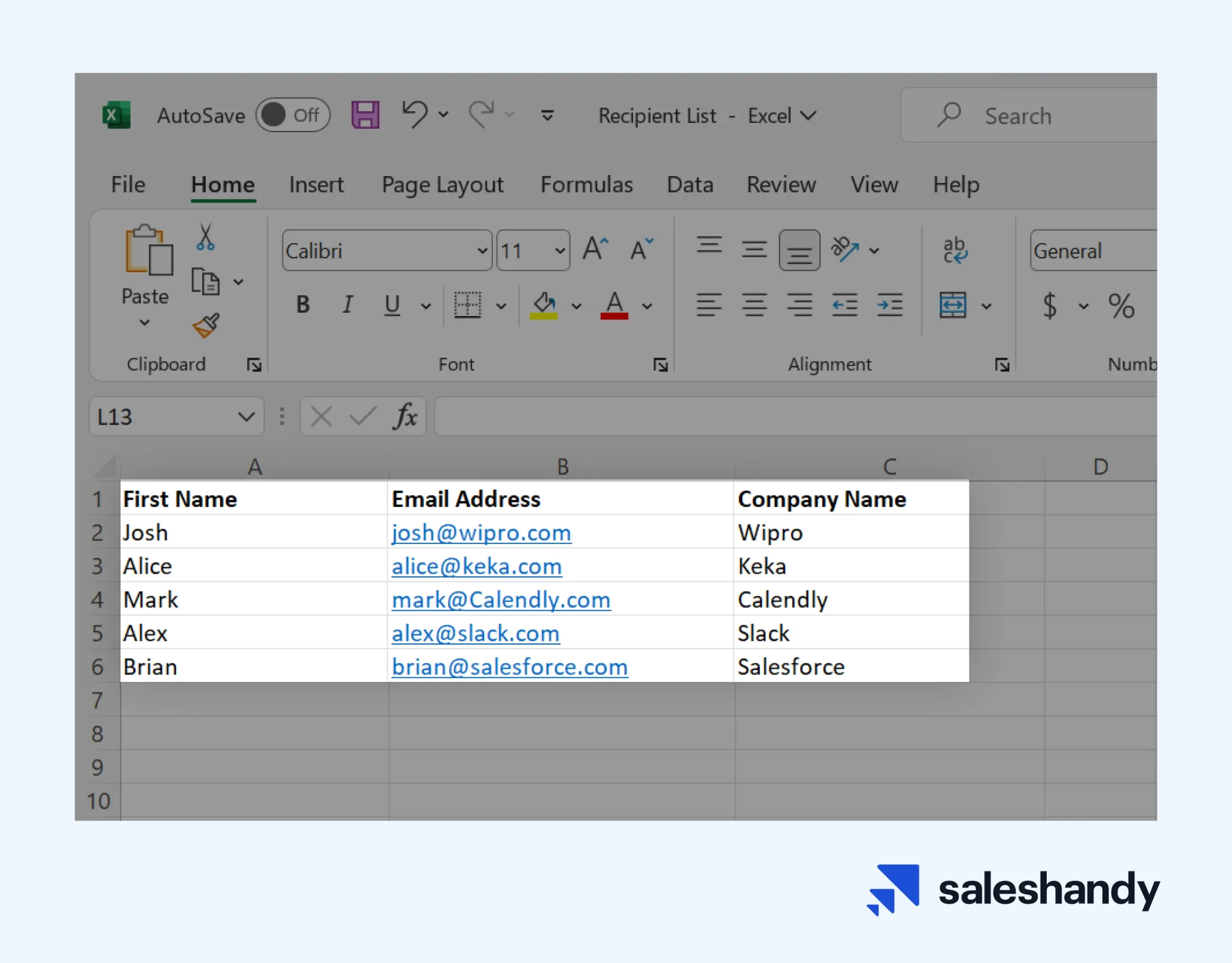Open the Page Layout tab

pyautogui.click(x=443, y=186)
